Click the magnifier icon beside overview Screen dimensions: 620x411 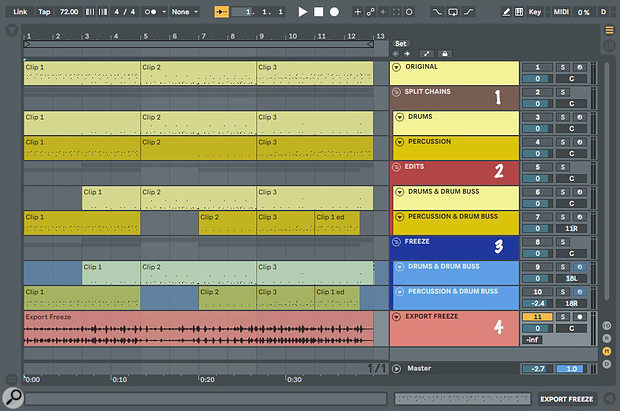click(x=13, y=397)
